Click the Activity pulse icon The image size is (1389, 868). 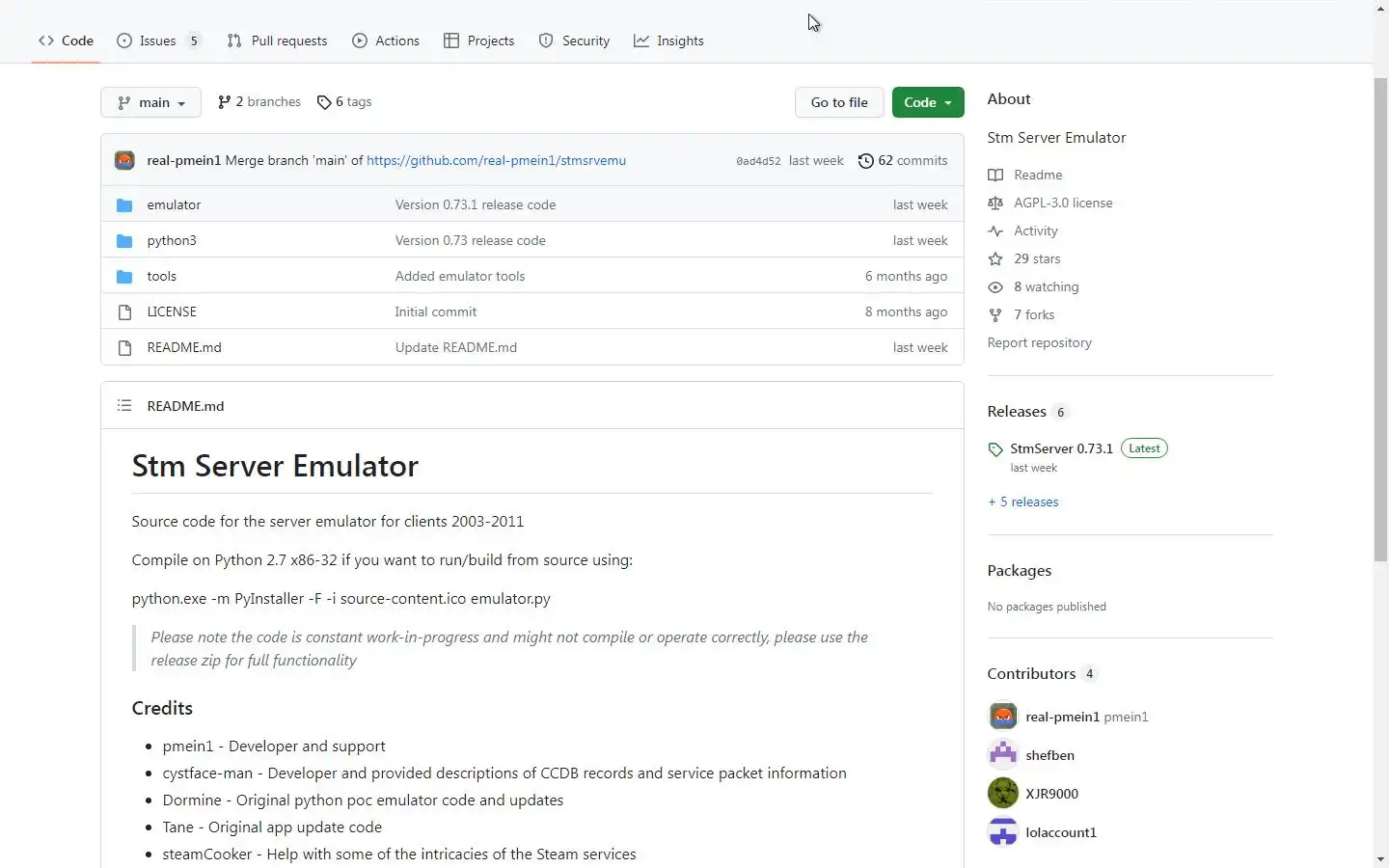click(995, 231)
